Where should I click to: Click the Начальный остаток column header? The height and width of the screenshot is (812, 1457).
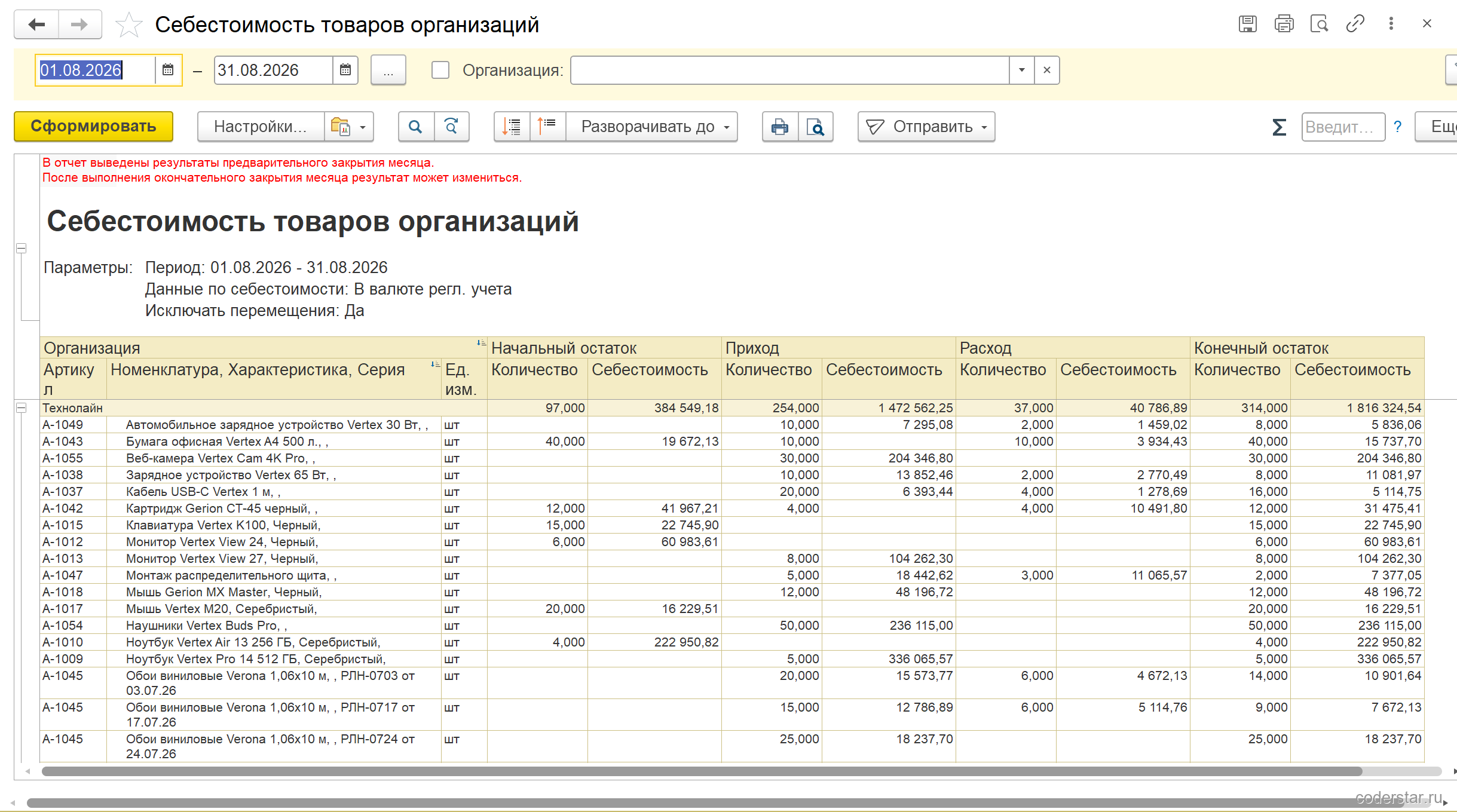click(x=604, y=348)
